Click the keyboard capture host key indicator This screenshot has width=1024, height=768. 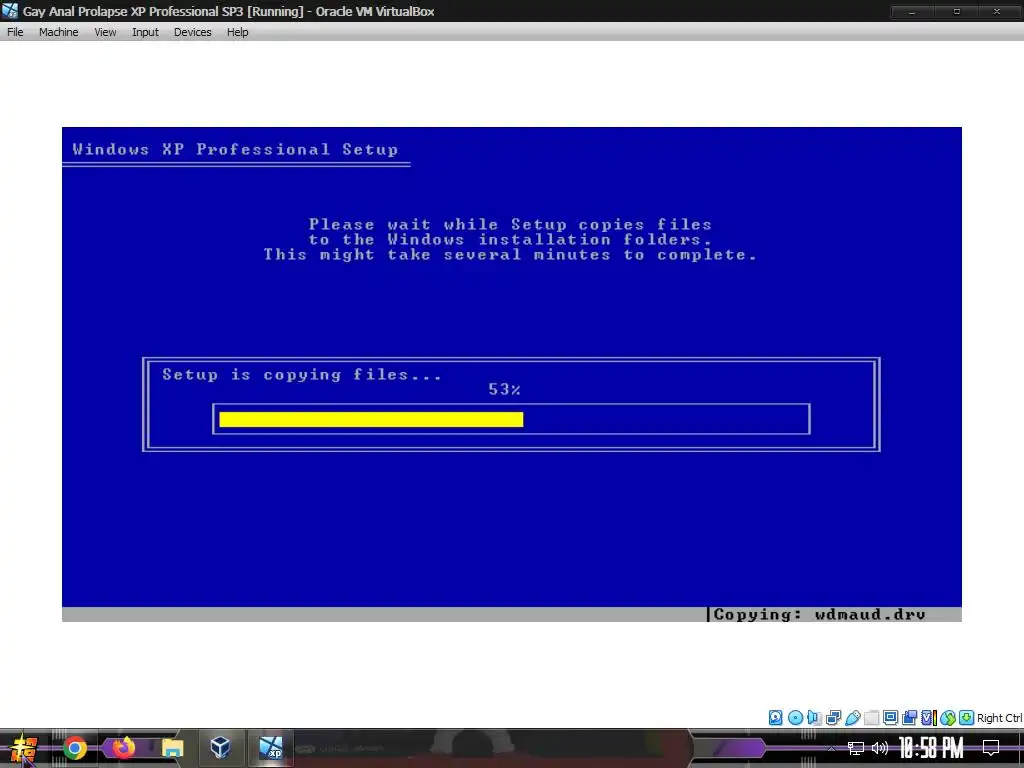tap(967, 718)
